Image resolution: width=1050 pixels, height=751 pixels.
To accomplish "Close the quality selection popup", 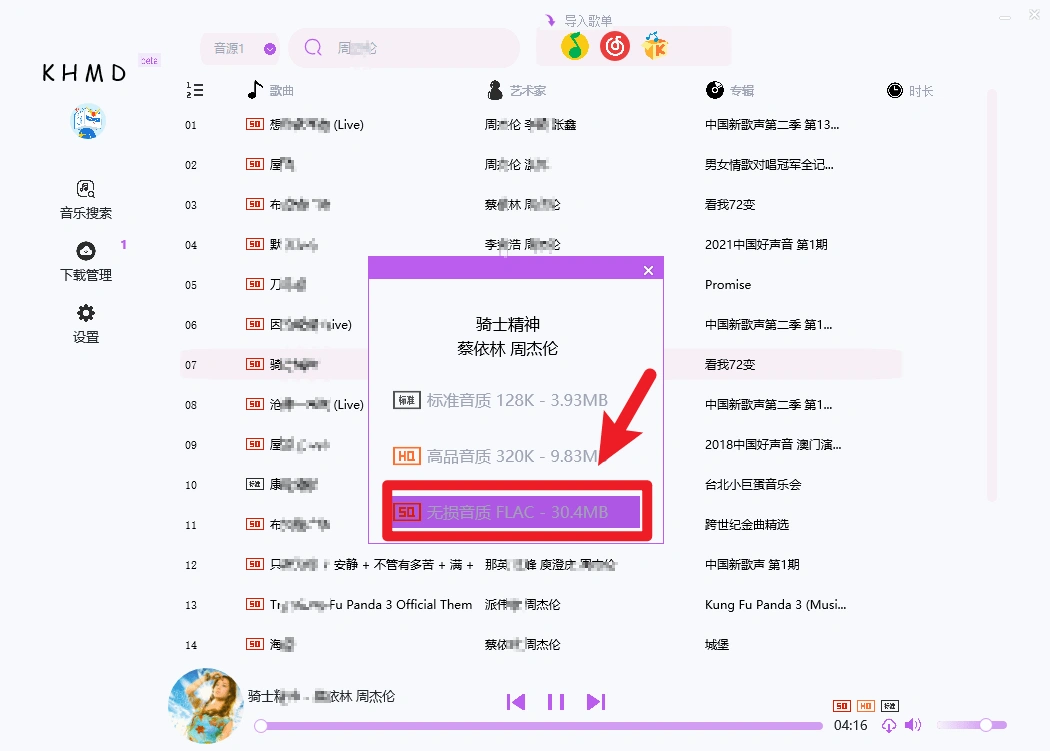I will click(x=648, y=270).
